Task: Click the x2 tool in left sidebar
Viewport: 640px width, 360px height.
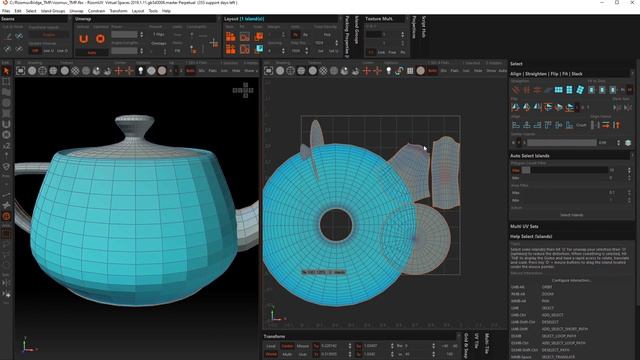Action: tap(6, 146)
